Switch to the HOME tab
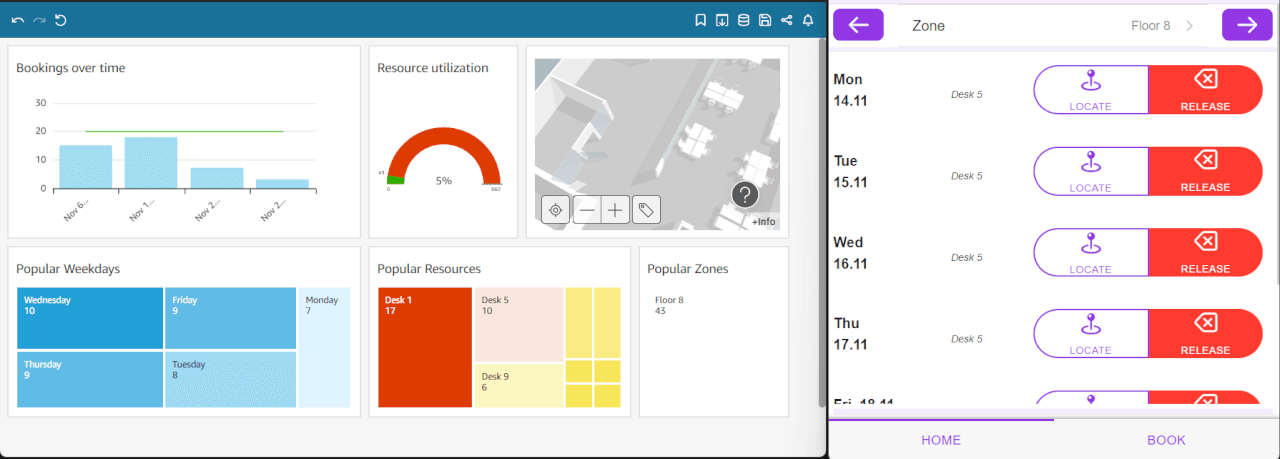 coord(941,440)
